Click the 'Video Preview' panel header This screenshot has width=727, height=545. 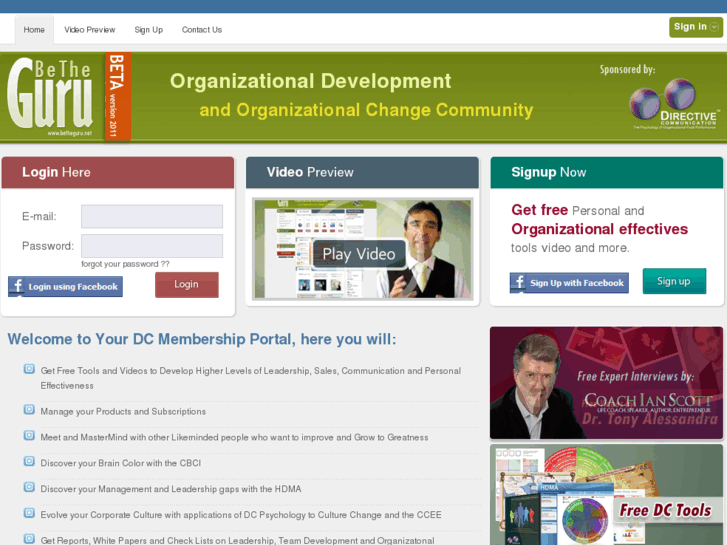pos(362,173)
